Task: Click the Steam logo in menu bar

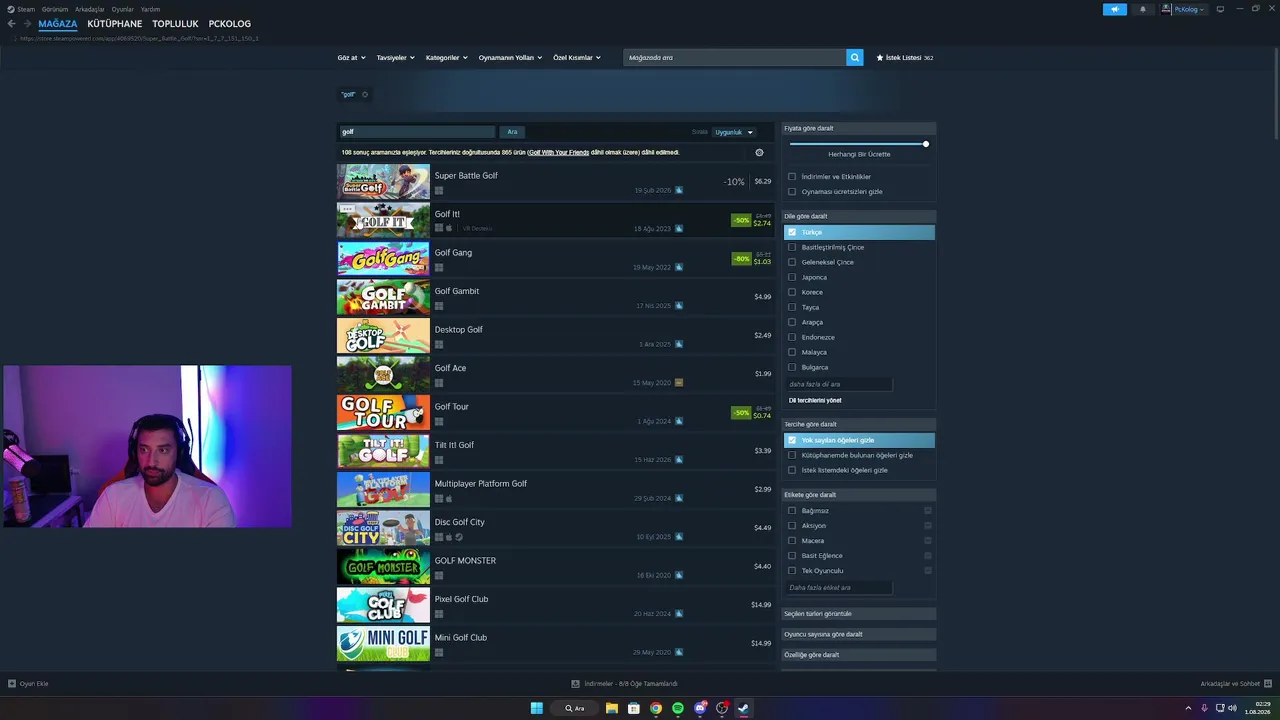Action: (11, 9)
